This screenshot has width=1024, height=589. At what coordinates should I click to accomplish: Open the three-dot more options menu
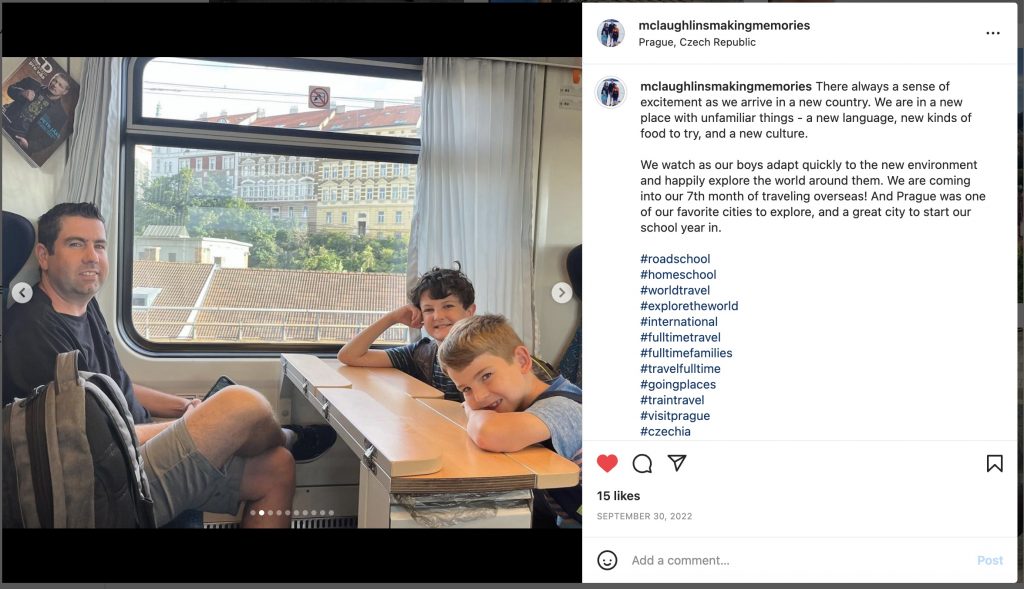[993, 33]
